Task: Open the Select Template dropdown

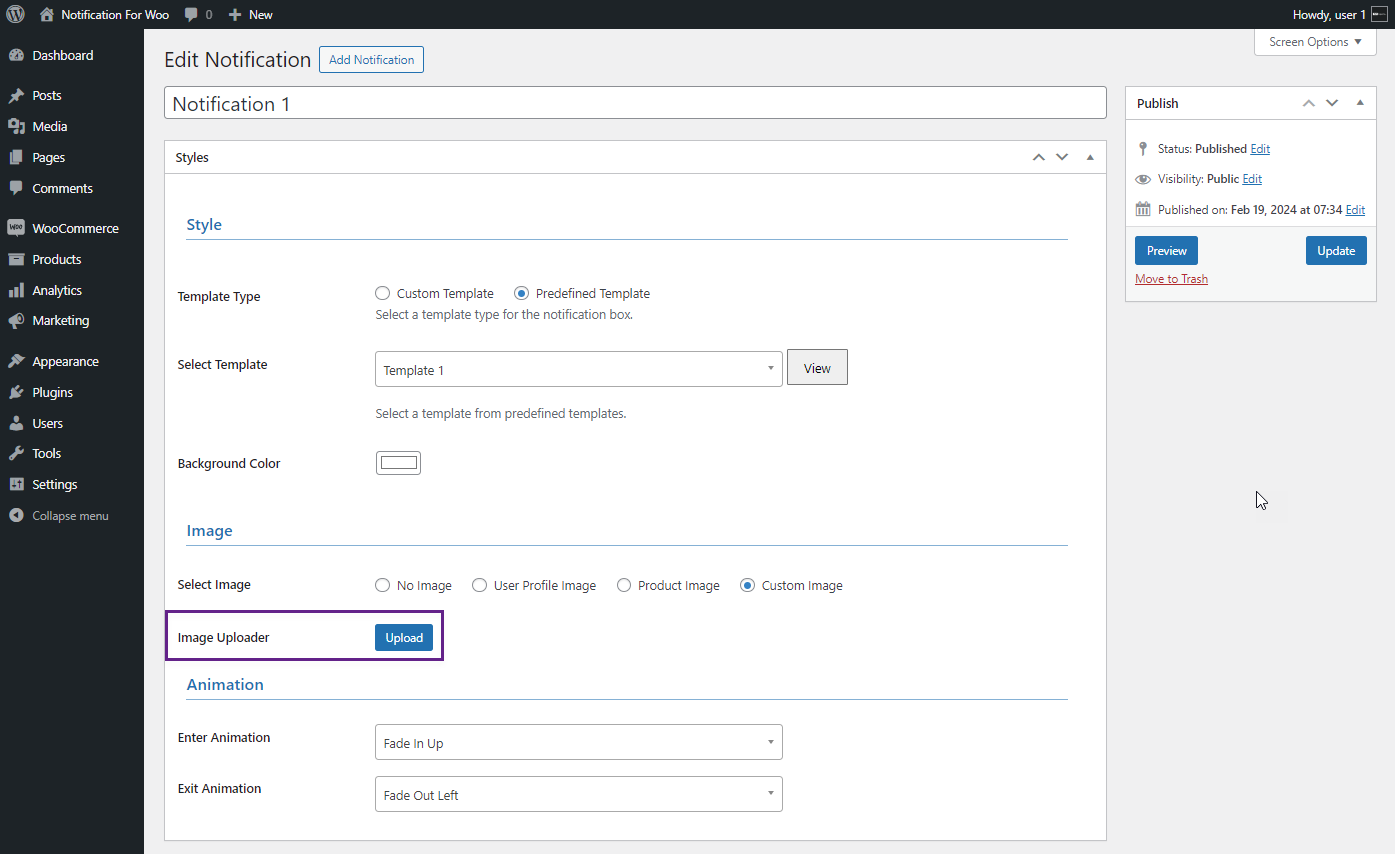Action: click(578, 369)
